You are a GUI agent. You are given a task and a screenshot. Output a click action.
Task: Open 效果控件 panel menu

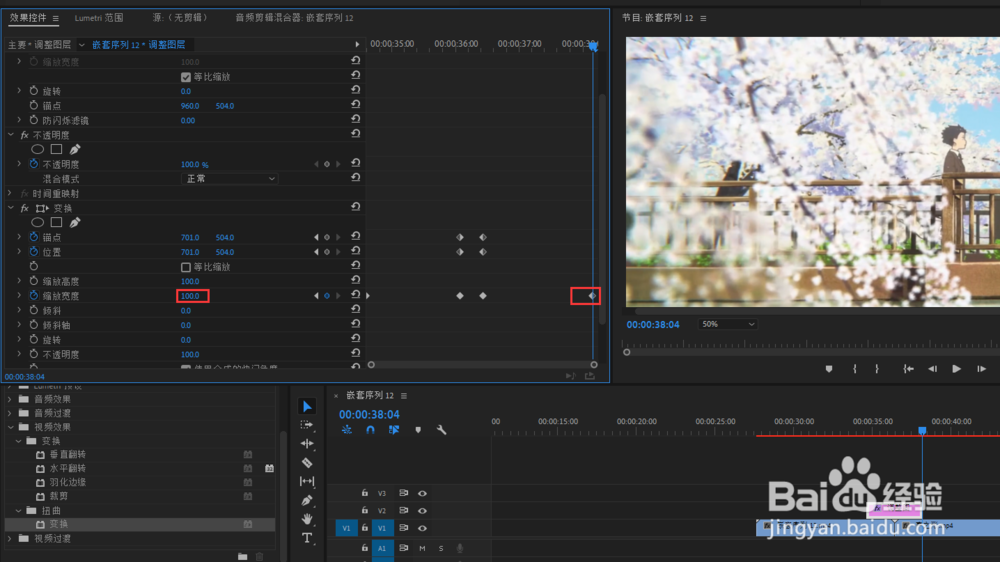(55, 18)
